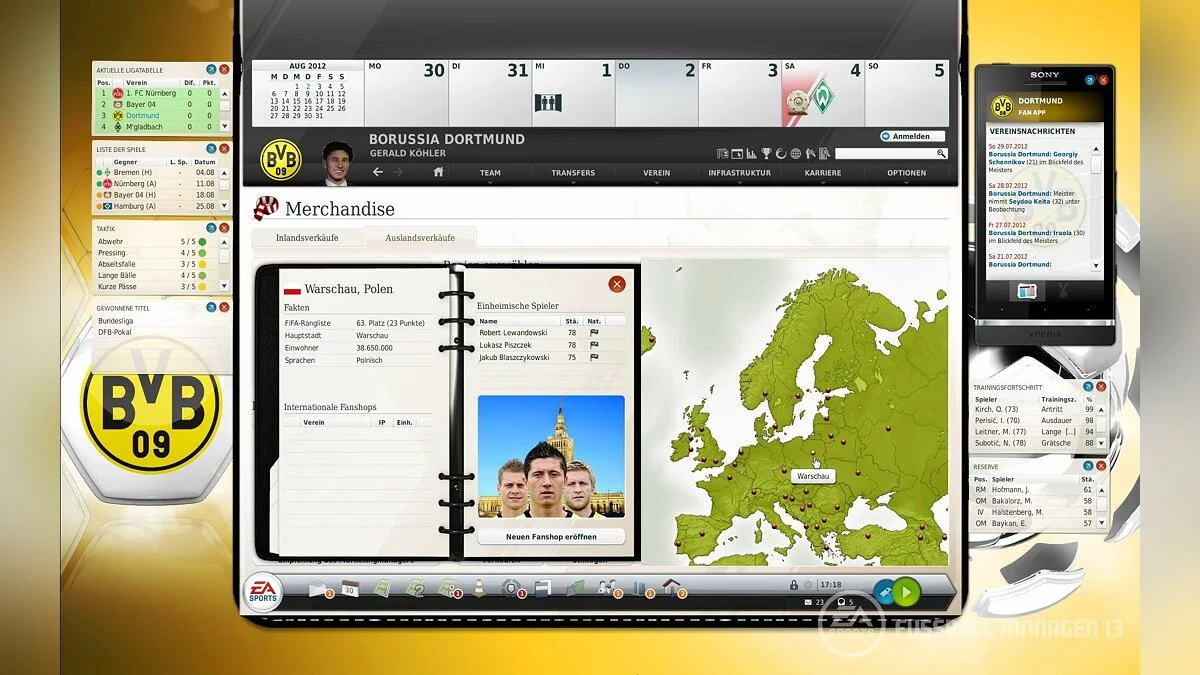This screenshot has width=1200, height=675.
Task: Click the search input field in header
Action: click(885, 154)
